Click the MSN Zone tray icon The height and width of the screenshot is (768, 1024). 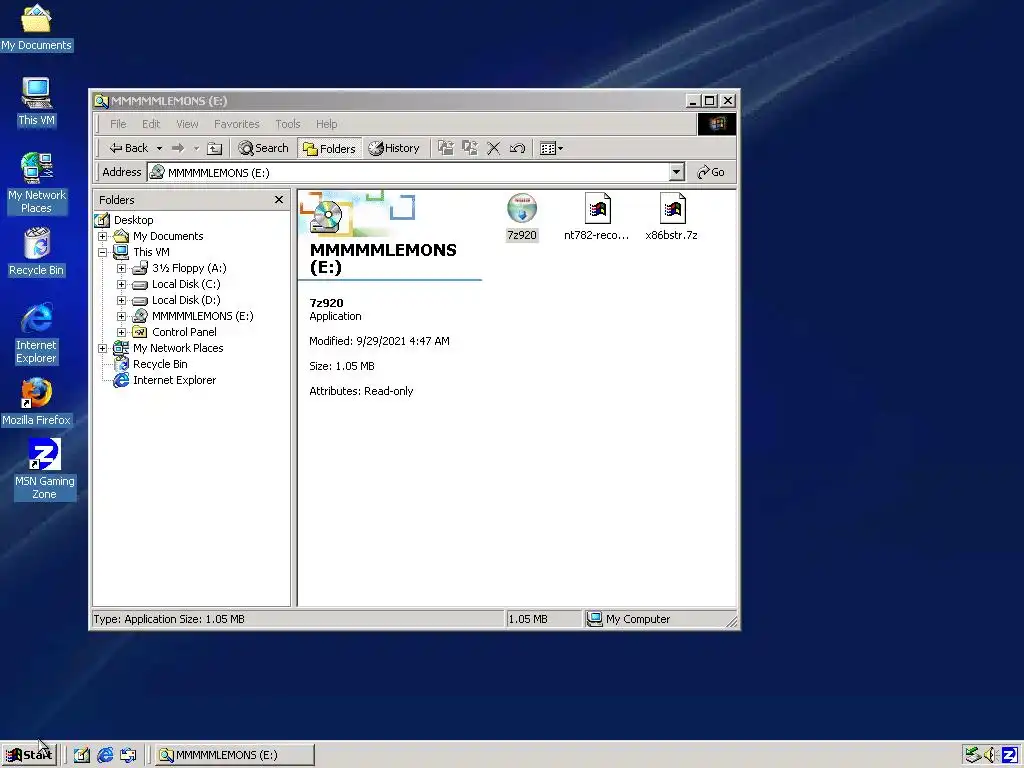1009,755
